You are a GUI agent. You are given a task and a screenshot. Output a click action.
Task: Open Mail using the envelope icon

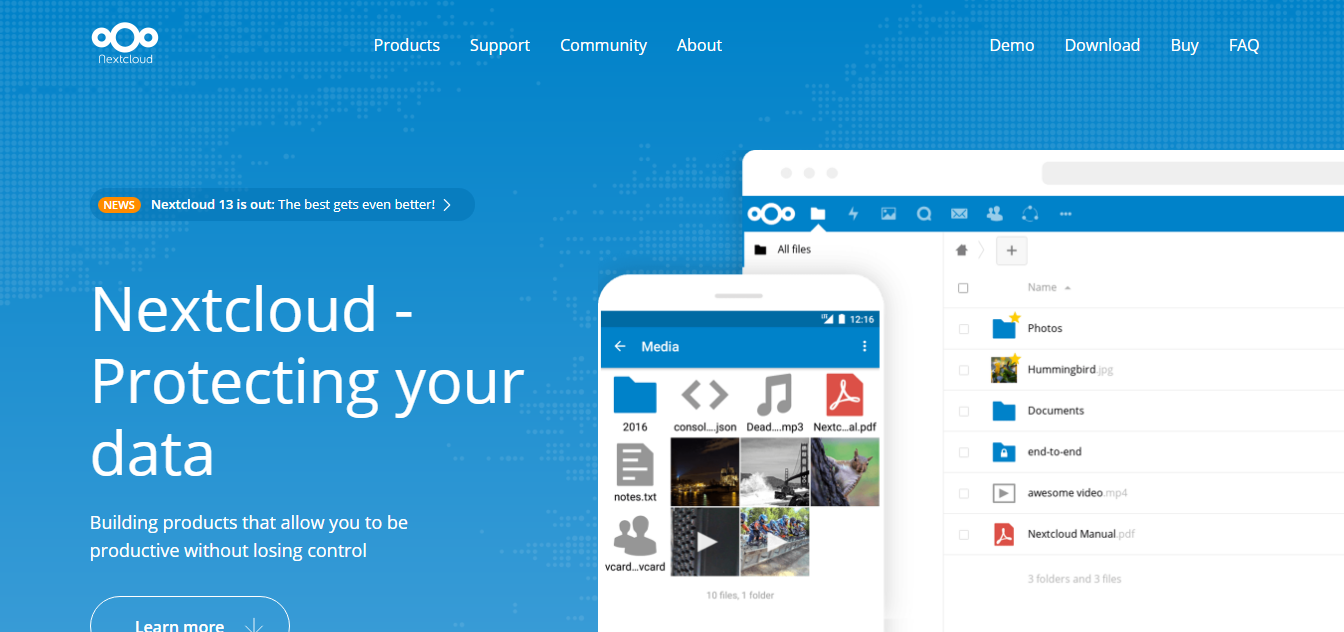tap(959, 213)
